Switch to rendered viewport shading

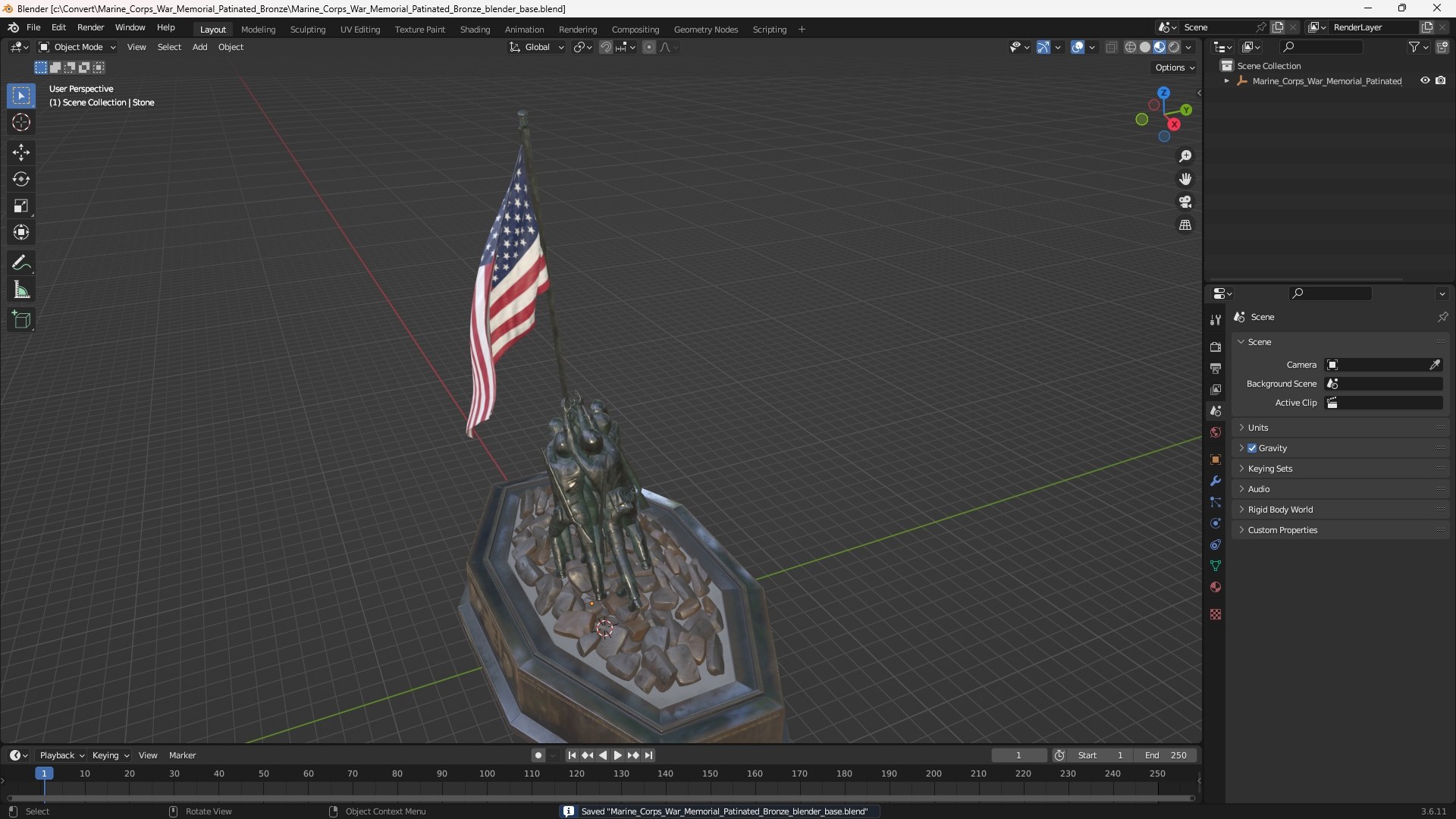tap(1174, 47)
